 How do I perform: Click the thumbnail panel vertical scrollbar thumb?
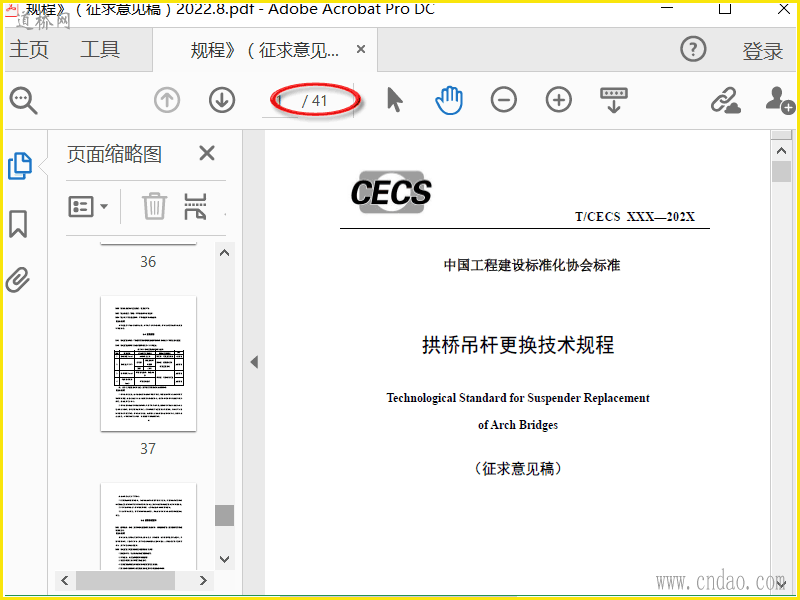[224, 515]
